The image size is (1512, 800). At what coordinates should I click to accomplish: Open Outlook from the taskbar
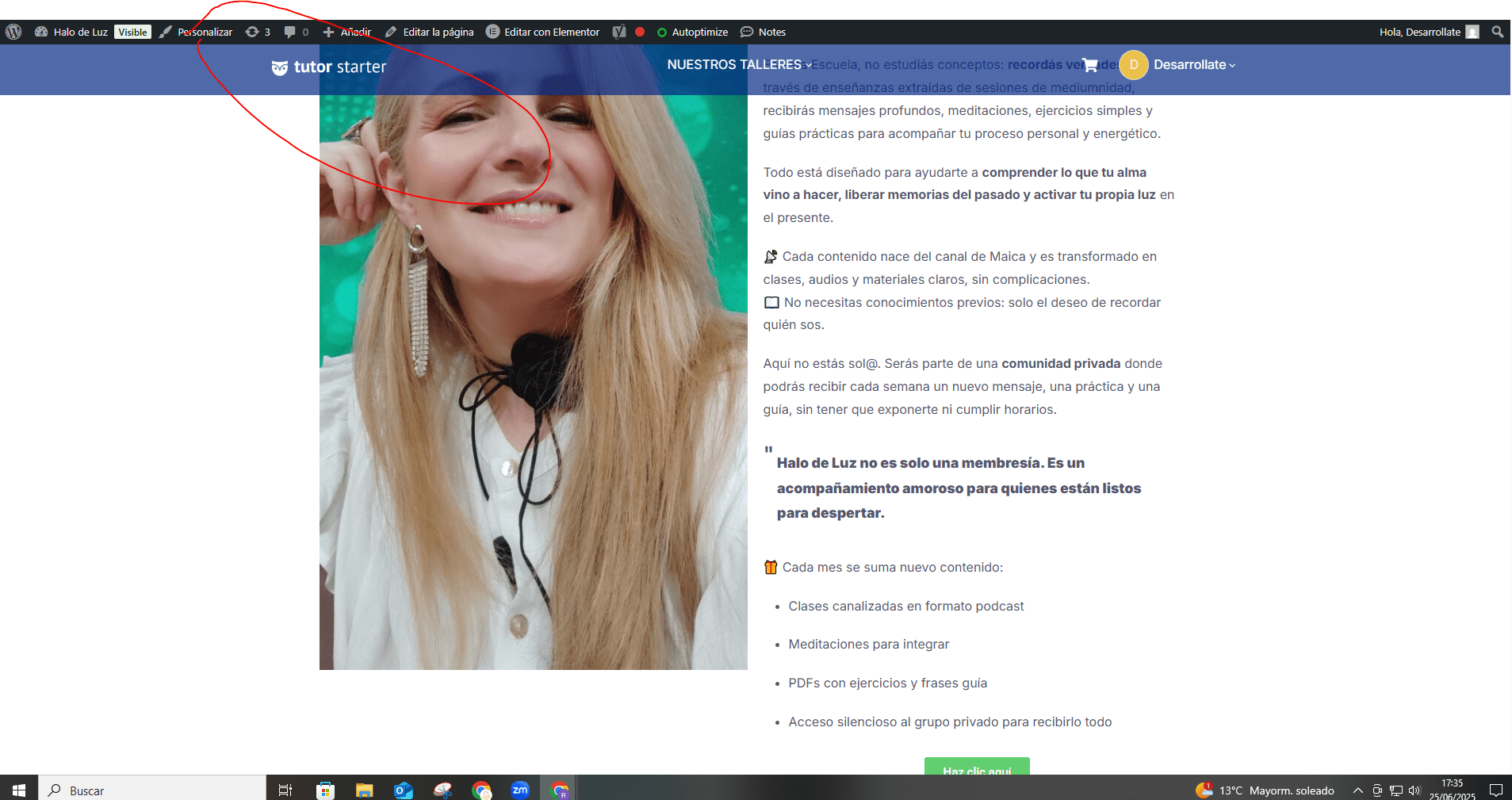404,790
